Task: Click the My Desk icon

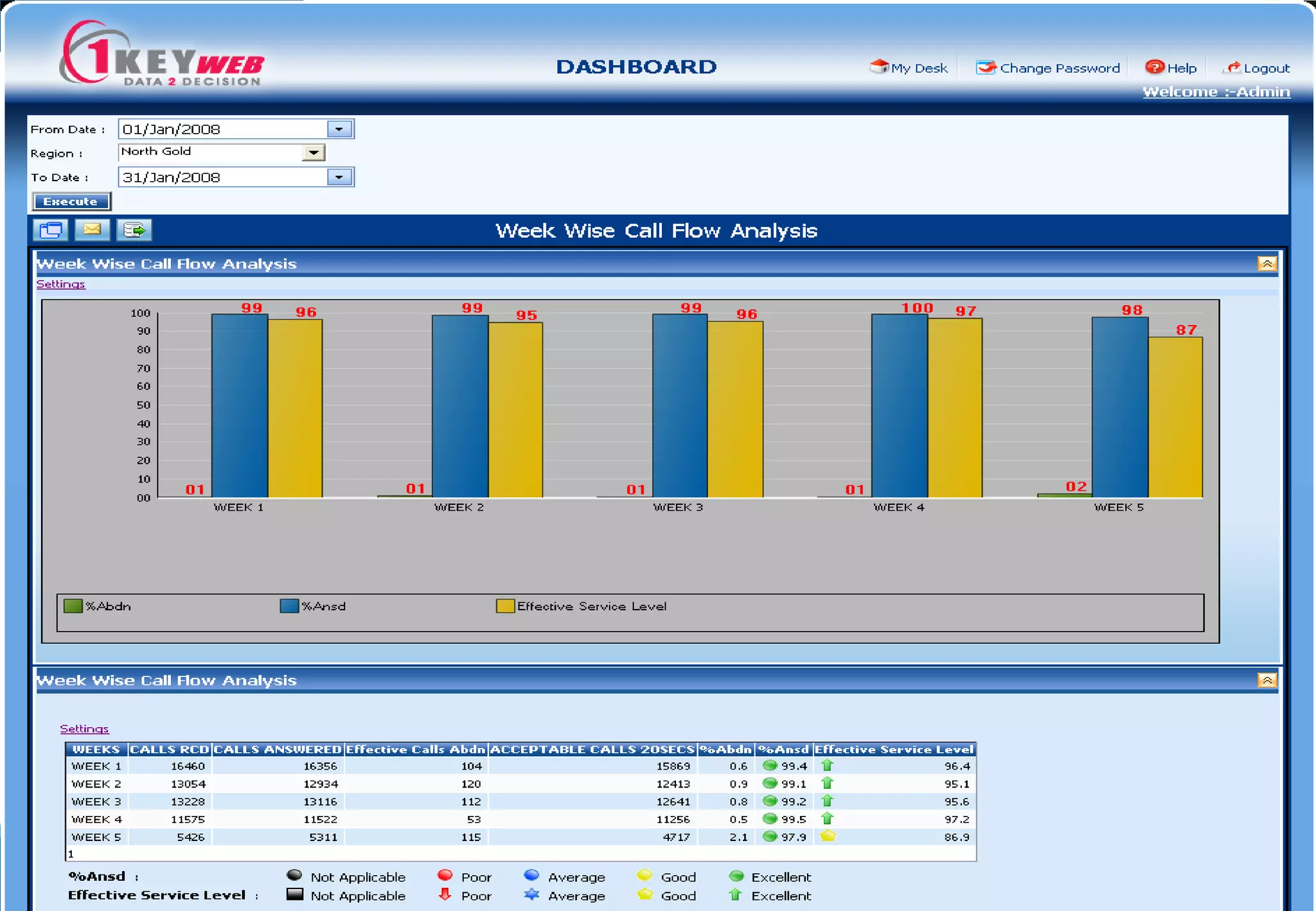Action: coord(879,67)
